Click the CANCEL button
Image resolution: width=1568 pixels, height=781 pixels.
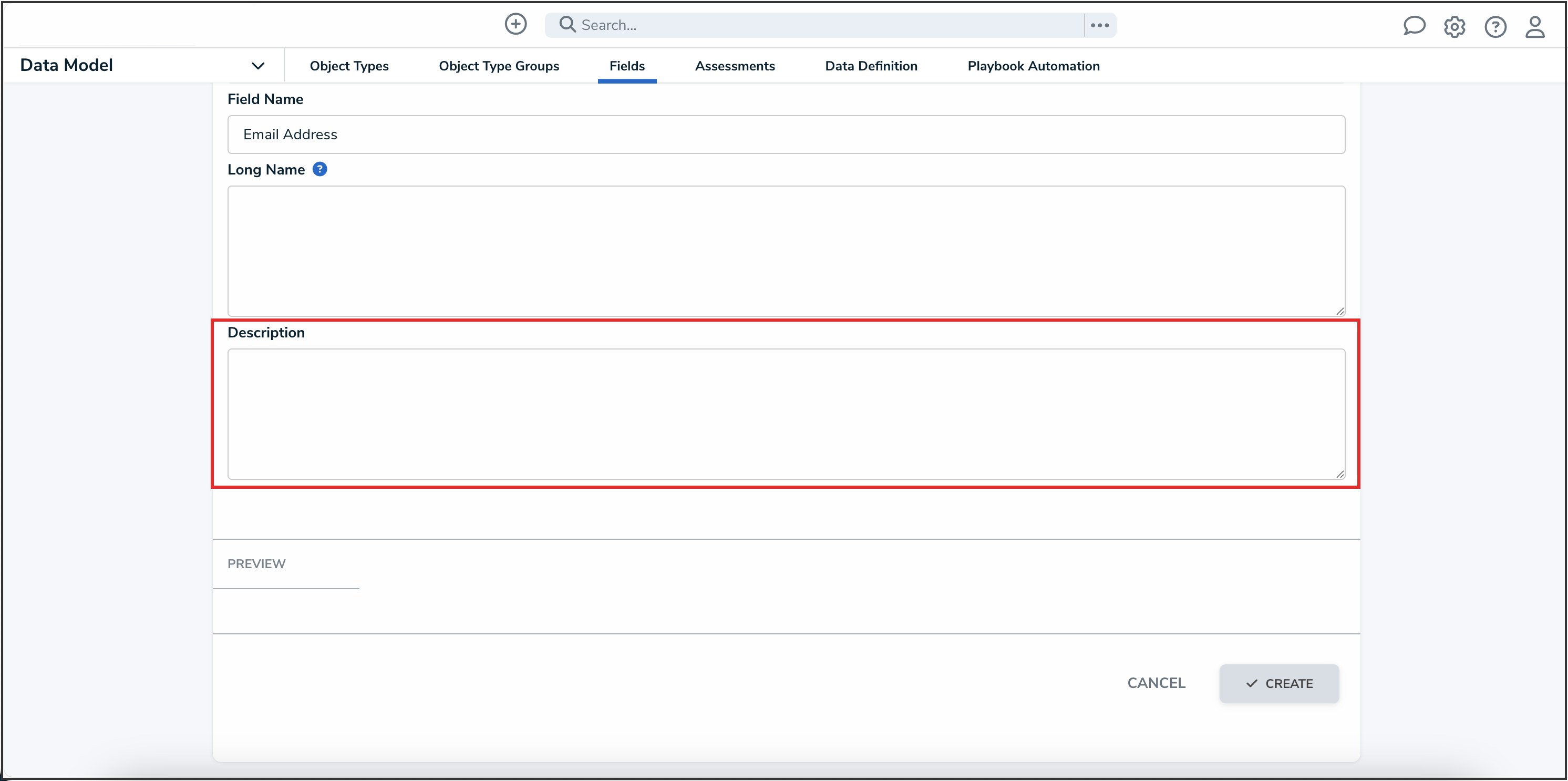click(1156, 683)
